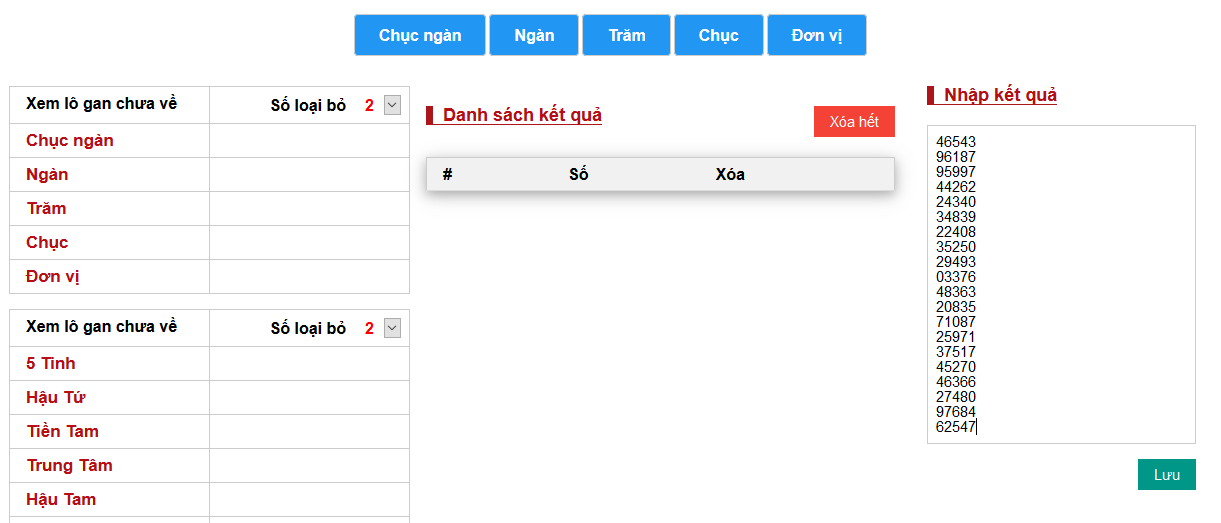The image size is (1221, 523).
Task: Select the 5 Tinh row label
Action: (x=51, y=363)
